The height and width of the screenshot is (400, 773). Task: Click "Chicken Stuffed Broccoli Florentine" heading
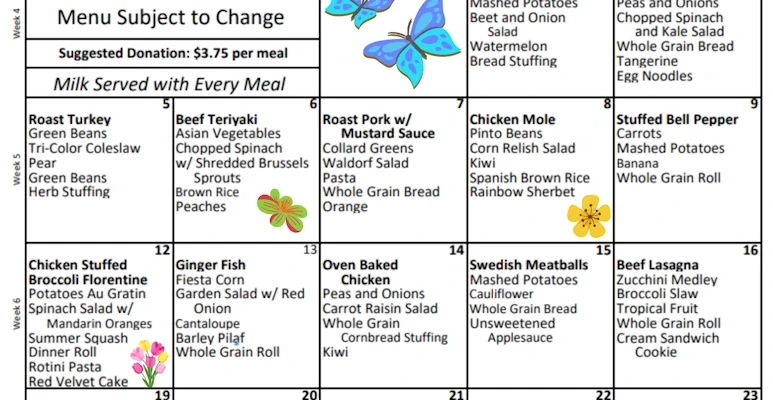(x=88, y=272)
